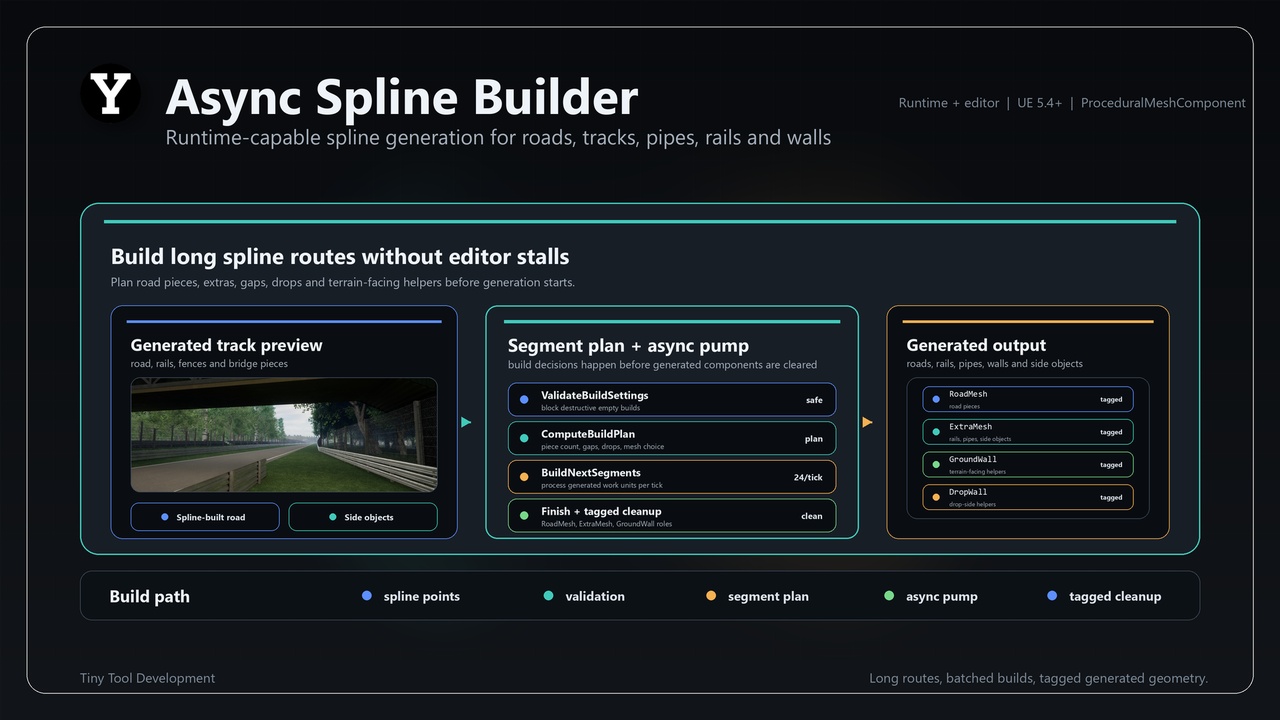The height and width of the screenshot is (720, 1280).
Task: Click the teal dot beside ExtraMesh
Action: coord(936,432)
